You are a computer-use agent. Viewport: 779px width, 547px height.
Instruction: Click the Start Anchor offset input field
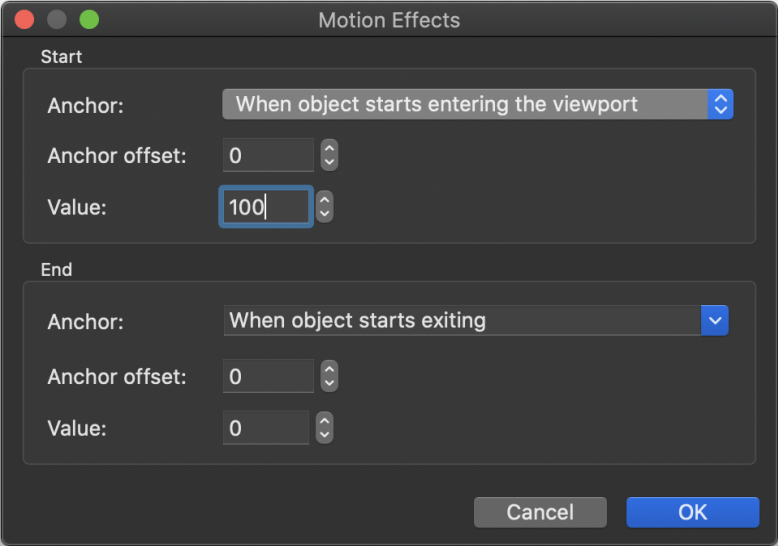(x=268, y=156)
